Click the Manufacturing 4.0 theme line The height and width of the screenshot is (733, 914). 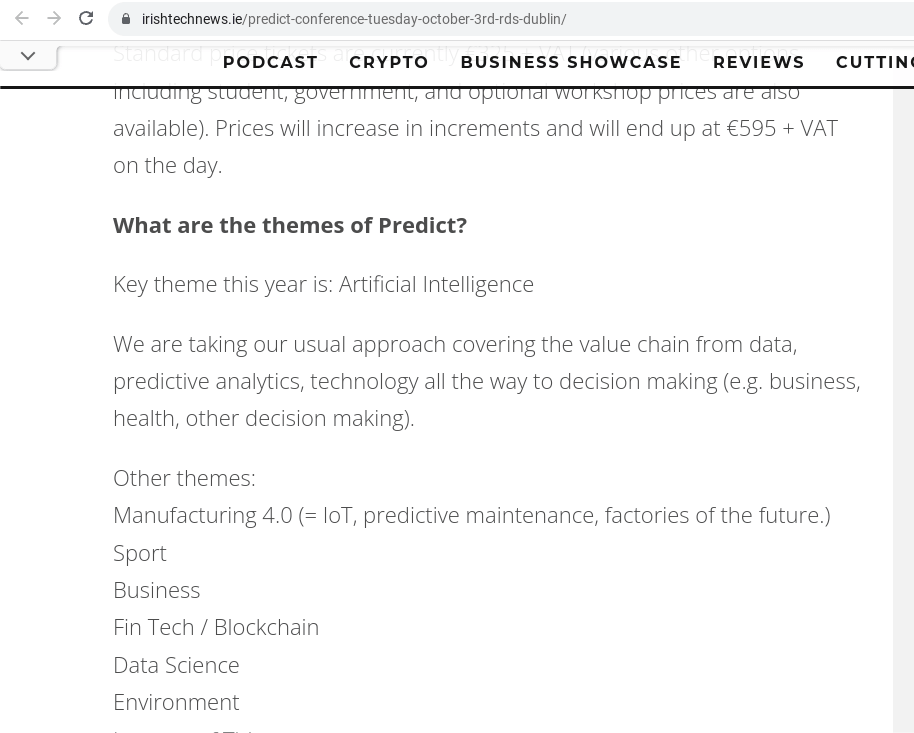point(471,515)
